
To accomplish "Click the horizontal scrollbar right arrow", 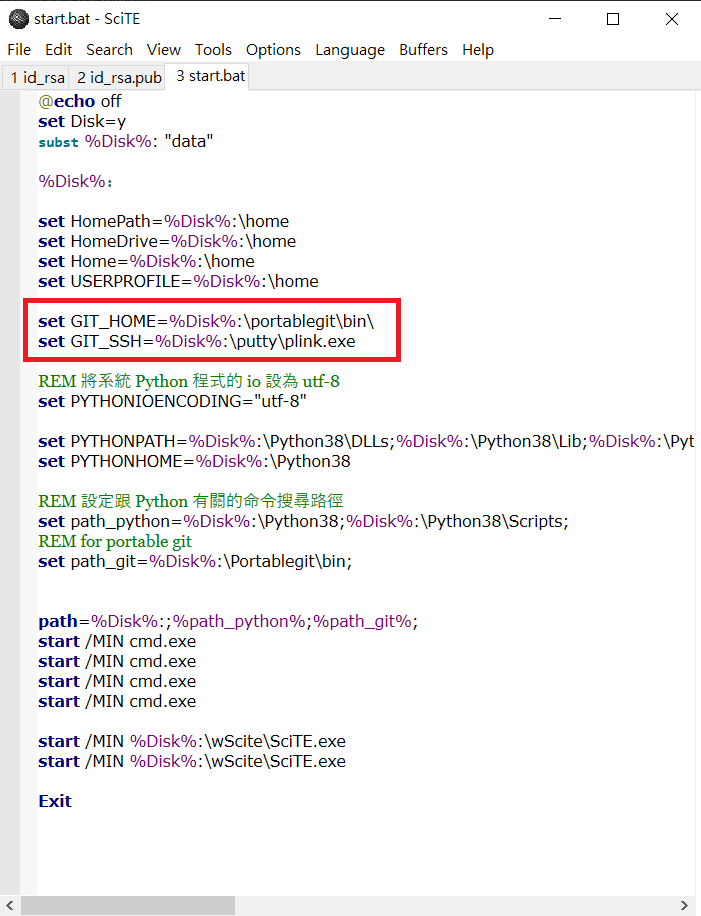I will coord(684,905).
